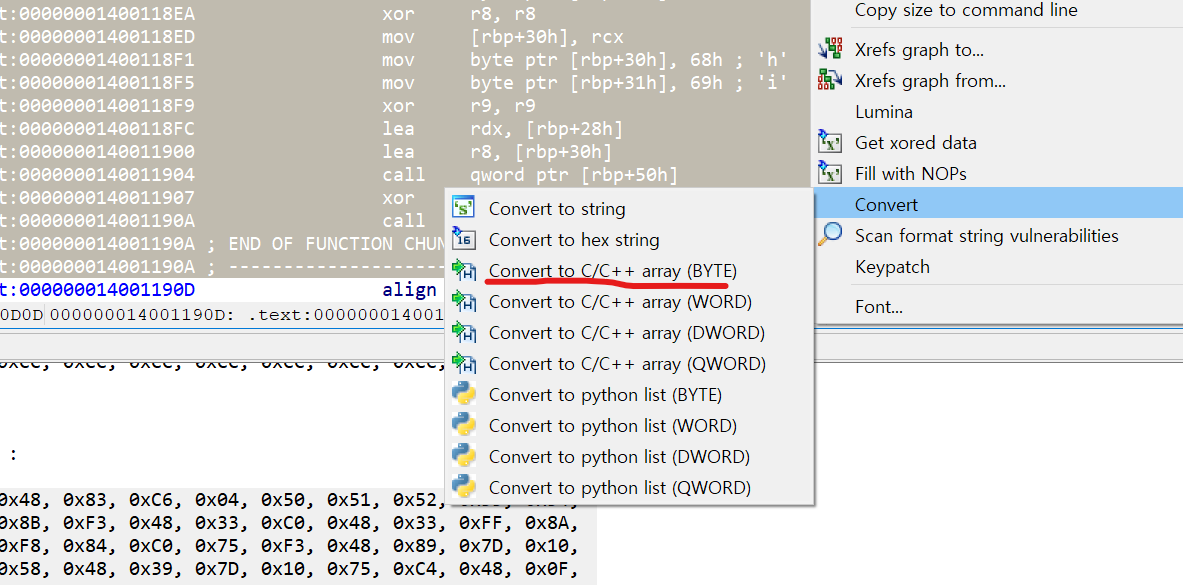Click the icon beside Convert to hex string
Viewport: 1183px width, 585px height.
(463, 239)
